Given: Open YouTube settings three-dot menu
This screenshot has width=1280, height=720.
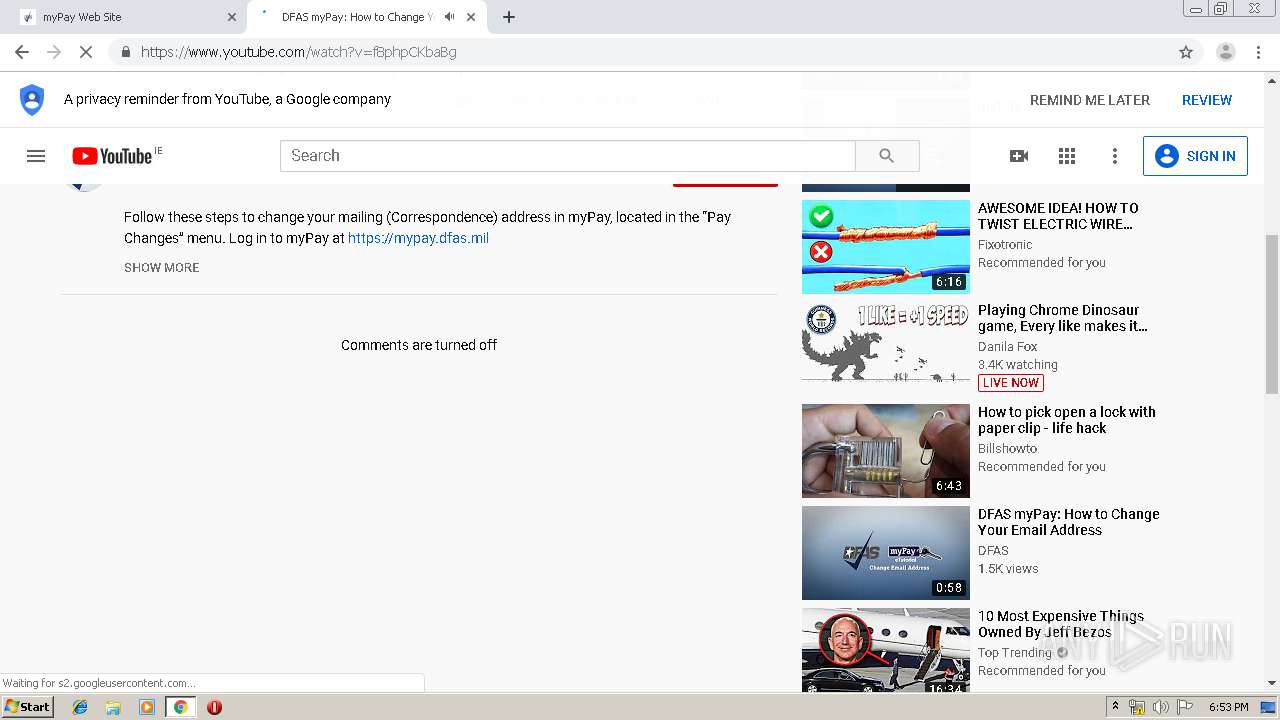Looking at the screenshot, I should (1115, 156).
